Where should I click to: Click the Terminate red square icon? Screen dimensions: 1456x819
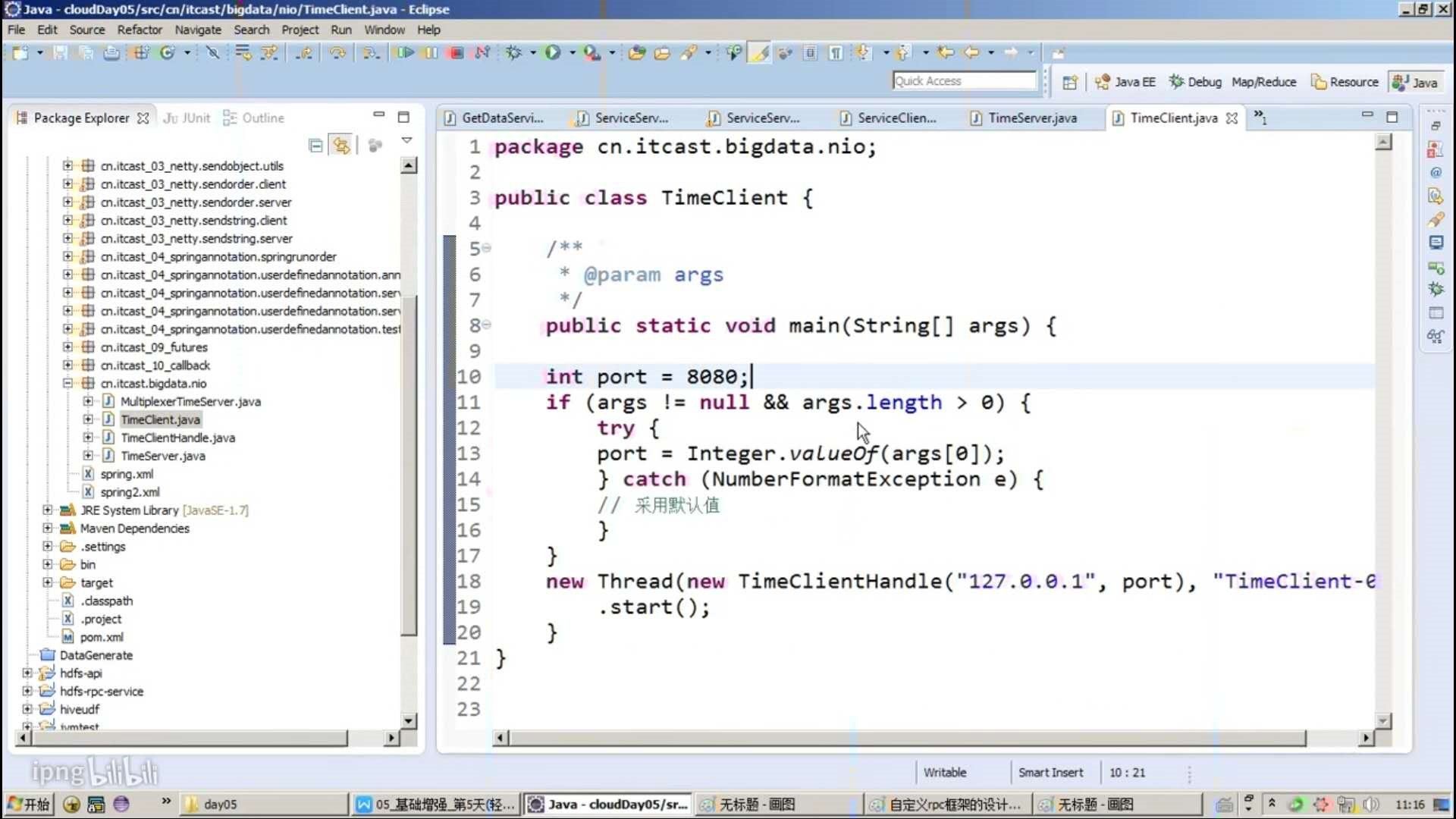(x=457, y=52)
